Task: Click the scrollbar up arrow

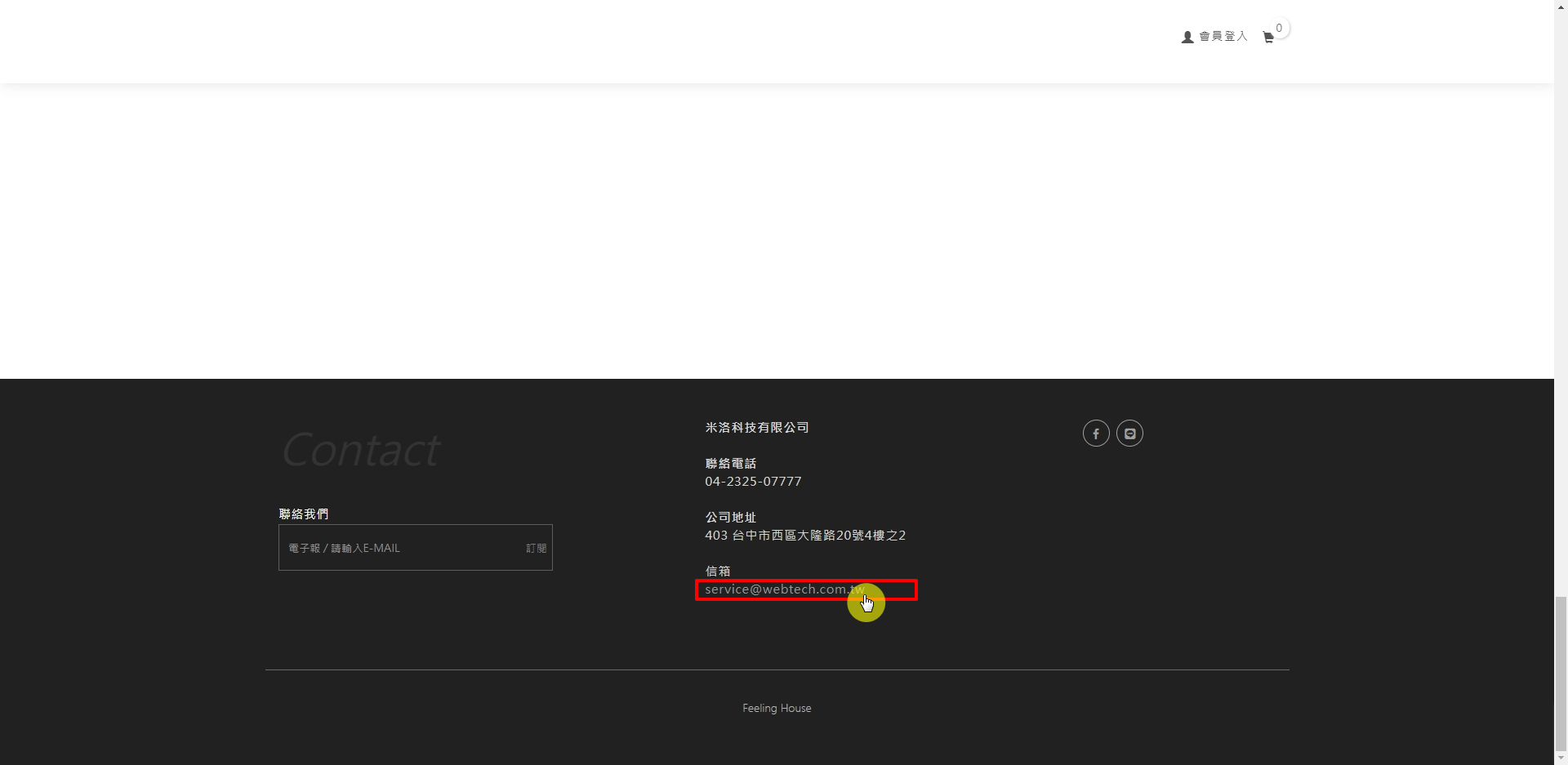Action: click(x=1561, y=6)
